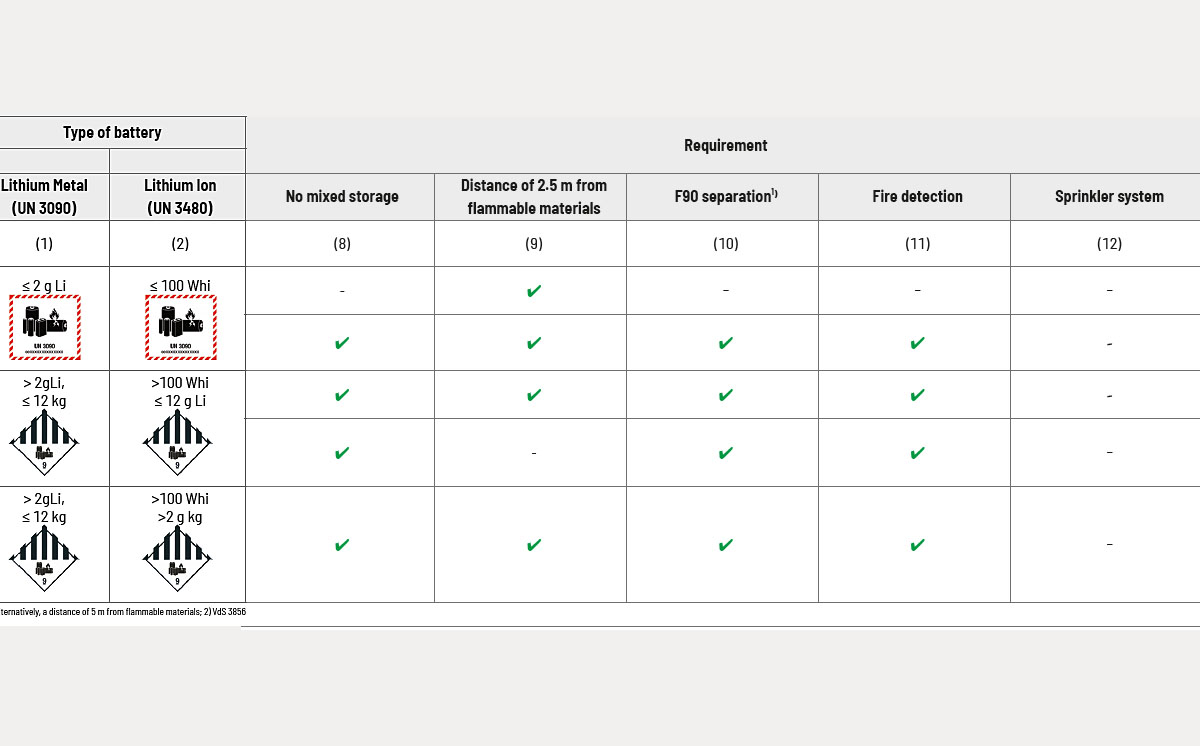Screen dimensions: 1200x746
Task: Click the No mixed storage checkmark in the bottom row
Action: pyautogui.click(x=342, y=545)
